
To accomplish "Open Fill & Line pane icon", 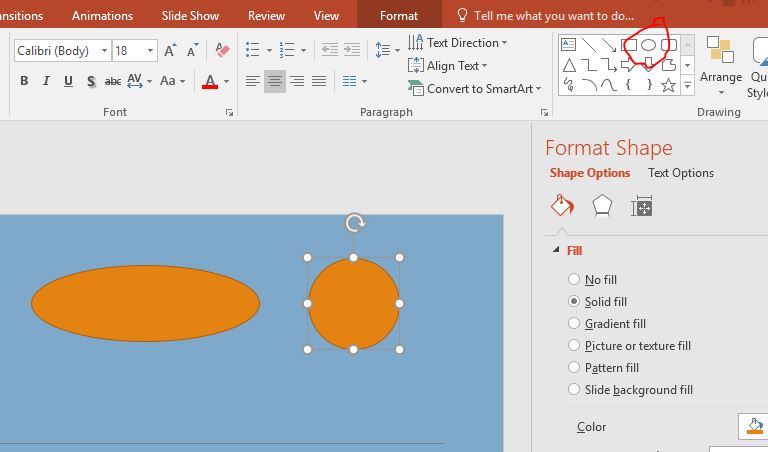I will point(562,206).
